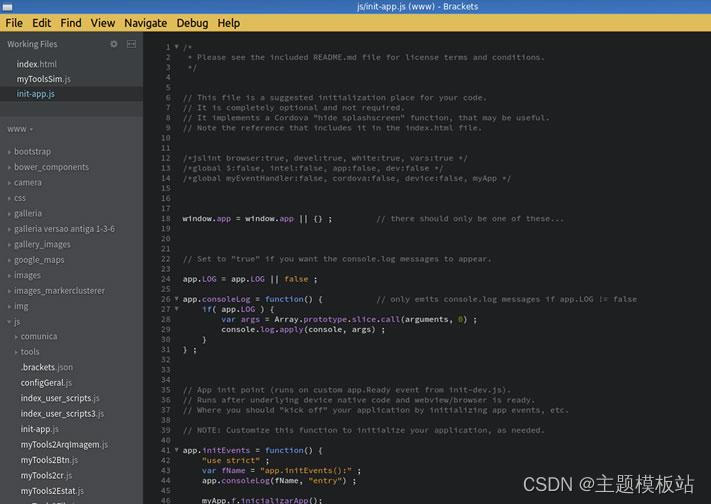Open configGeral.js in file tree

[x=46, y=383]
